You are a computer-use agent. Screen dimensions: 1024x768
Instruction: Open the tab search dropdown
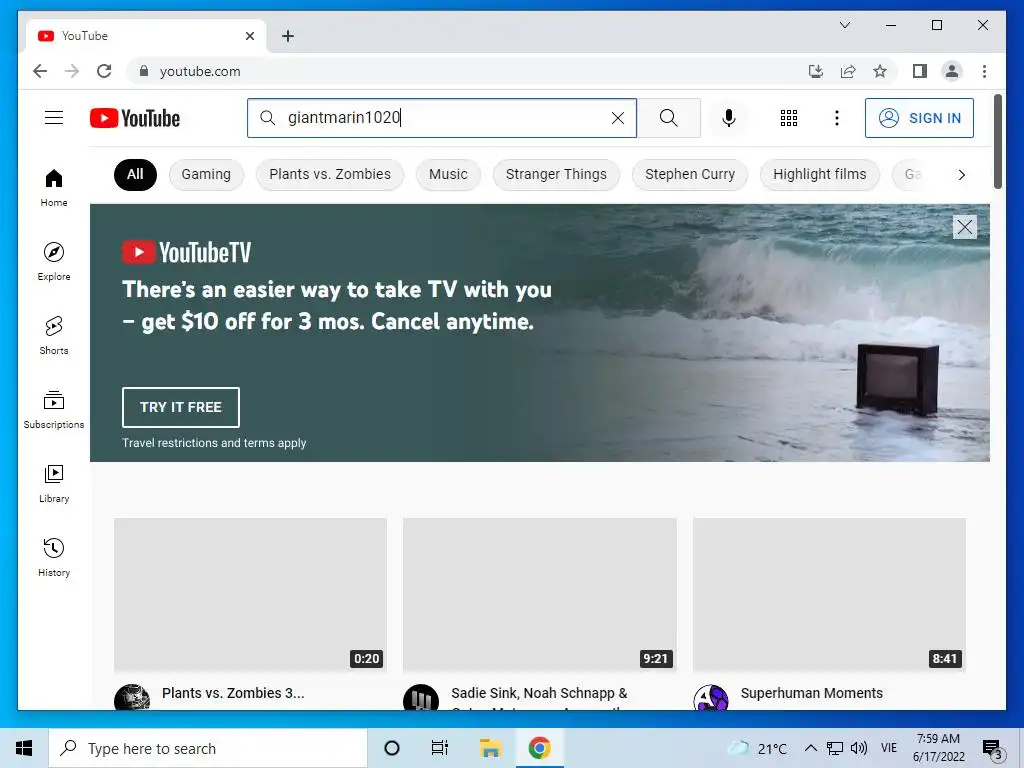[844, 25]
